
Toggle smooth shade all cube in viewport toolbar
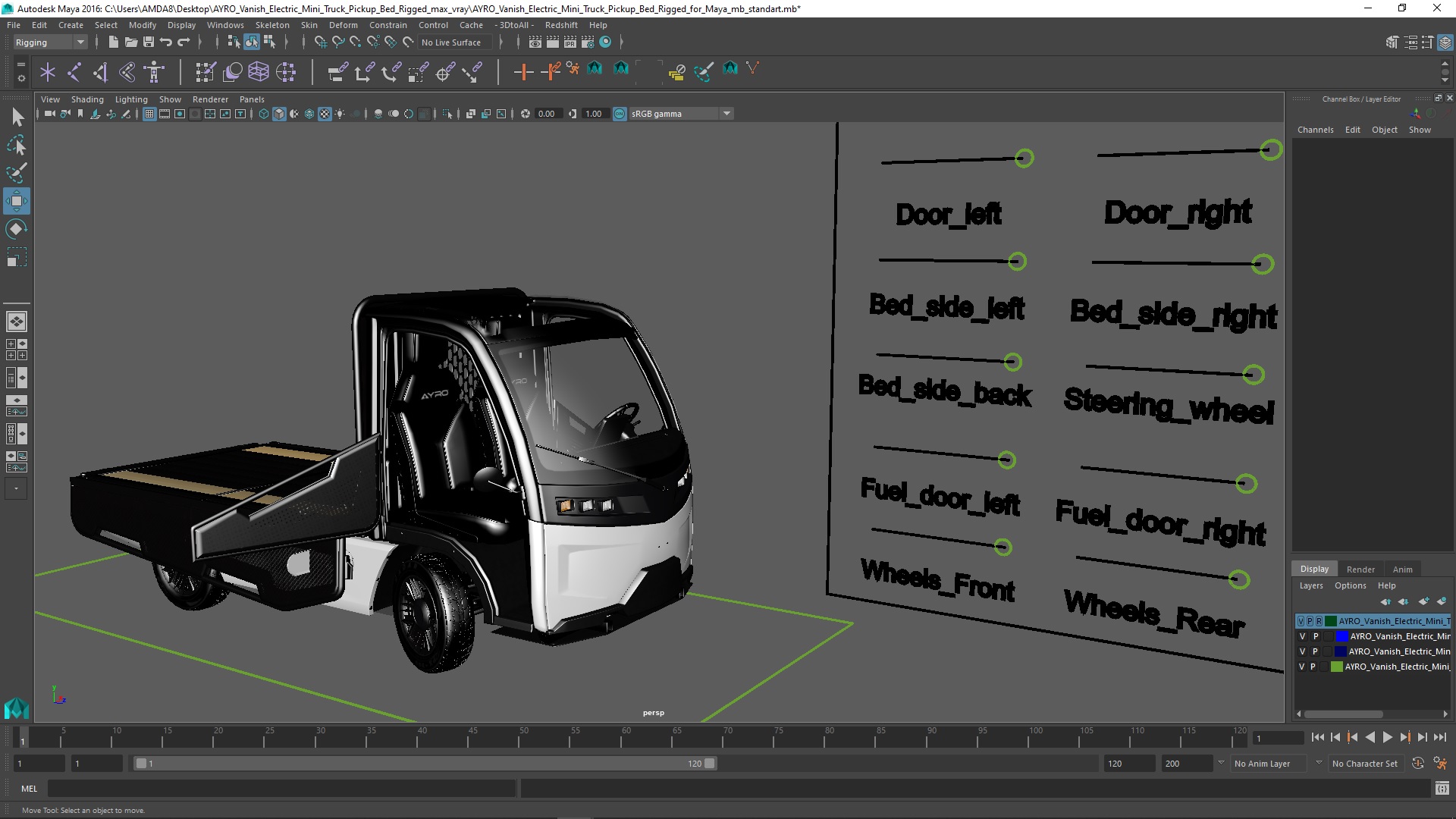coord(279,114)
